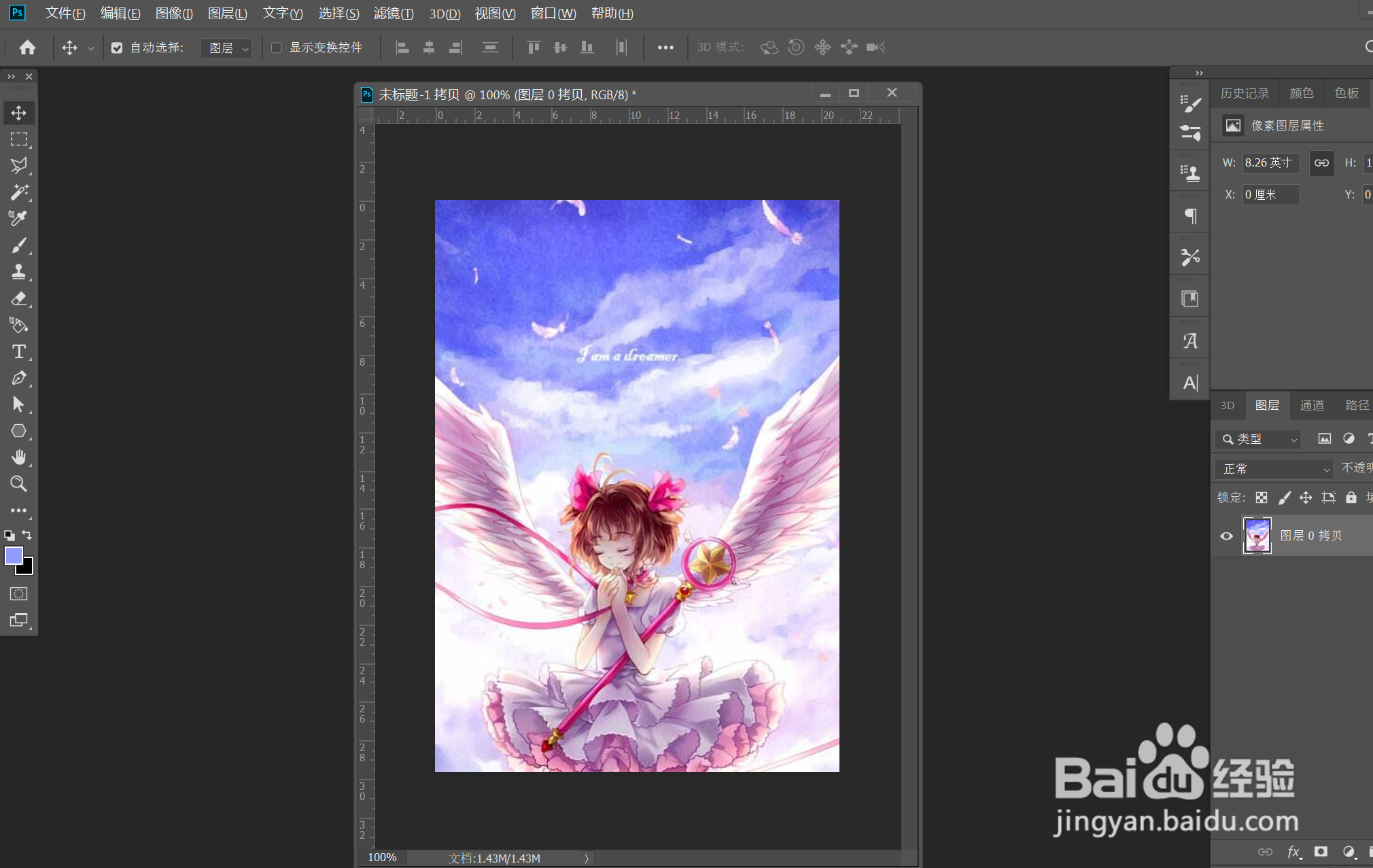Toggle lock all padlock icon
The height and width of the screenshot is (868, 1373).
1351,498
